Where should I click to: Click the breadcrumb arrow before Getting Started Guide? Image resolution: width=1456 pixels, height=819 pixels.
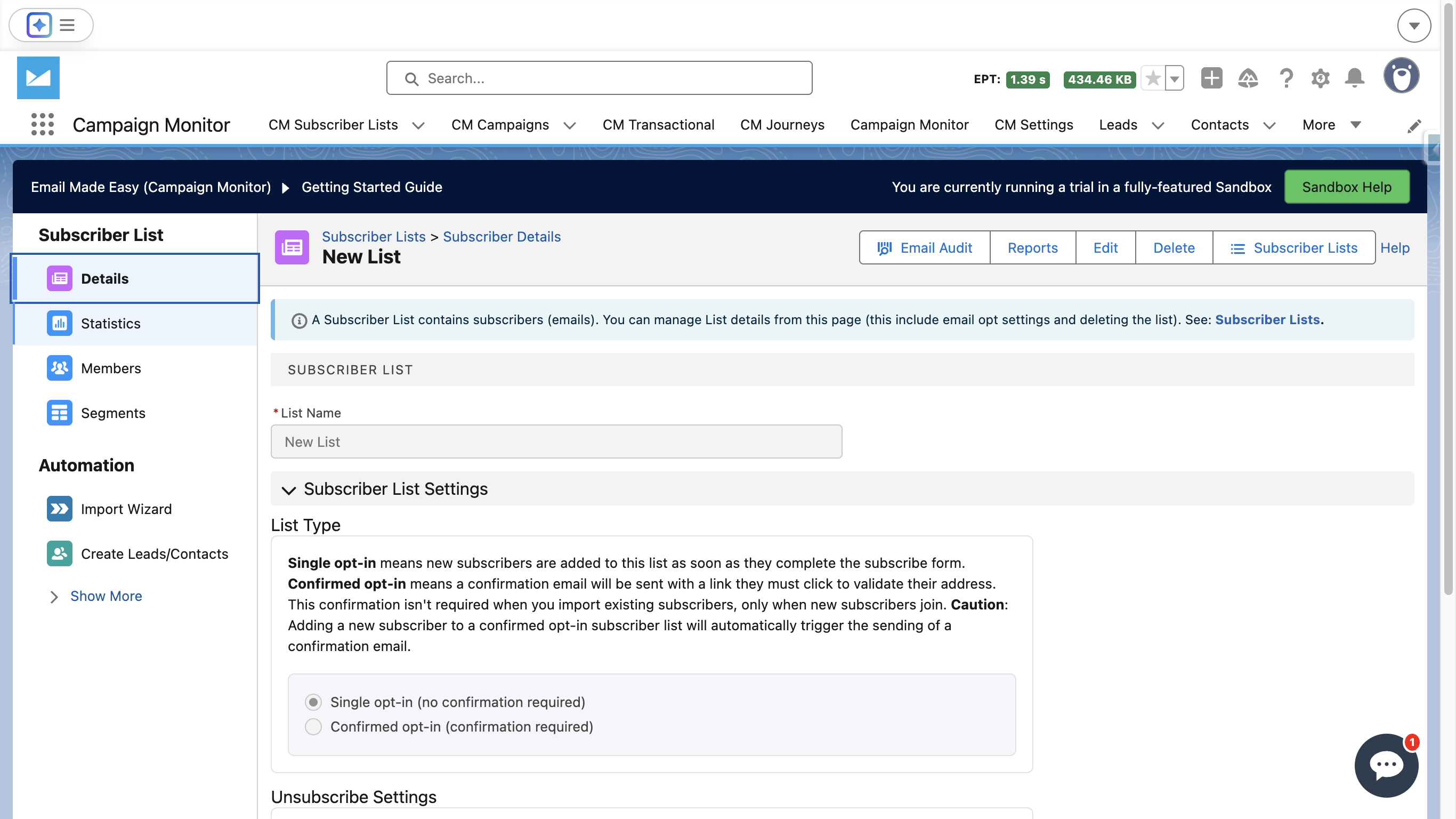pyautogui.click(x=286, y=187)
